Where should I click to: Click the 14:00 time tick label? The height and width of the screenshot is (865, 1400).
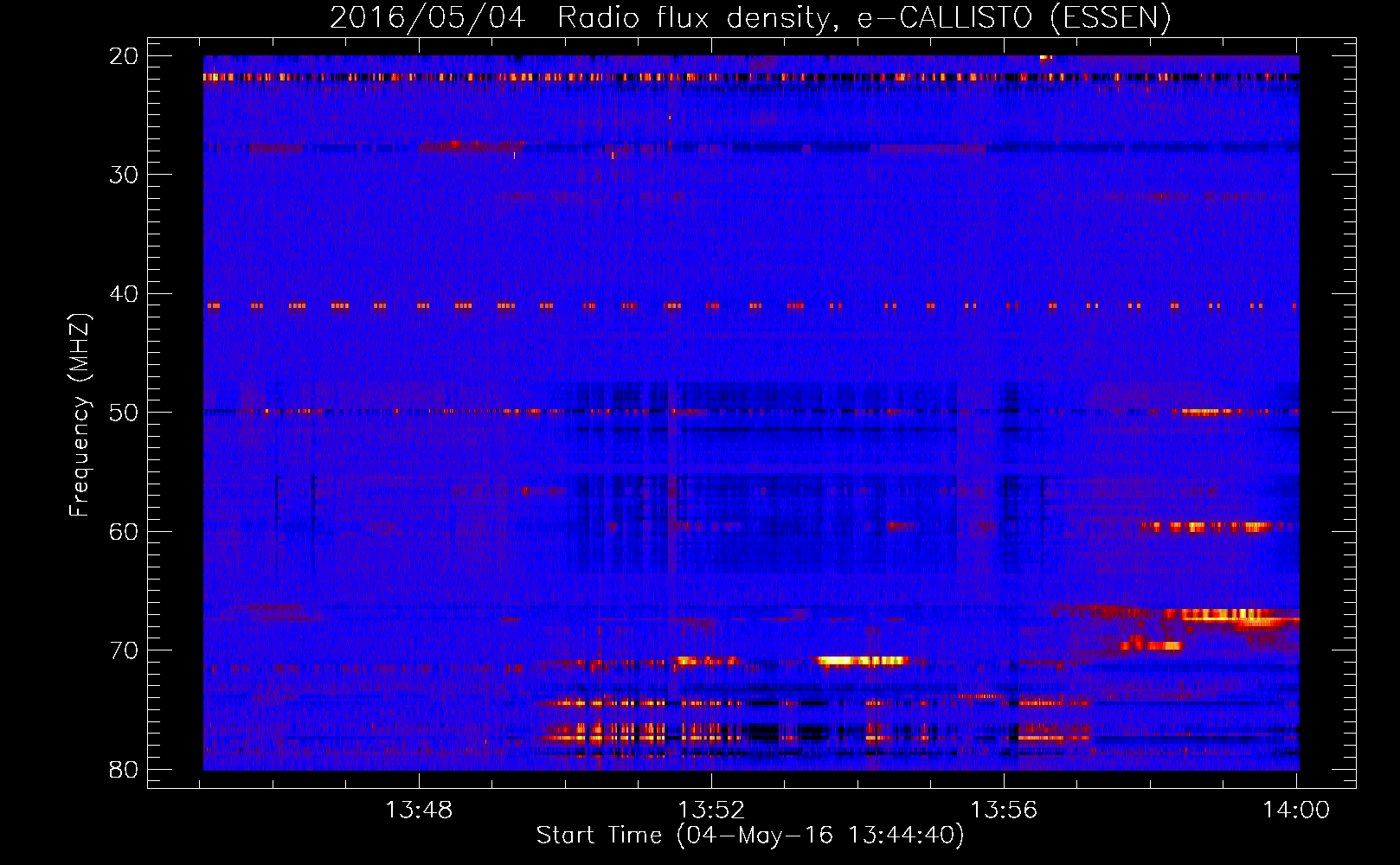(x=1296, y=810)
